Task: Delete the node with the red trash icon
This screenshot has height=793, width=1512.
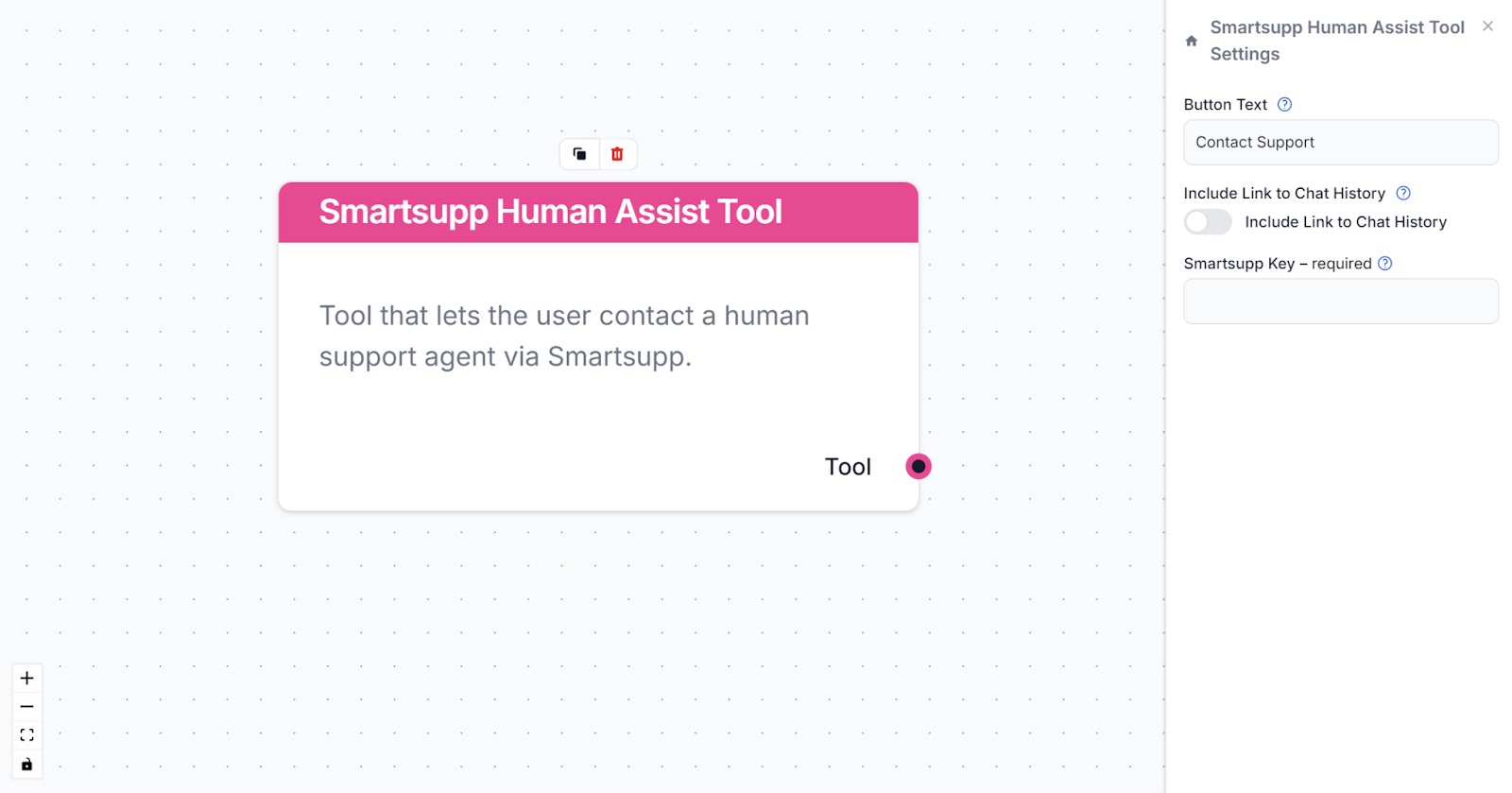Action: pos(617,153)
